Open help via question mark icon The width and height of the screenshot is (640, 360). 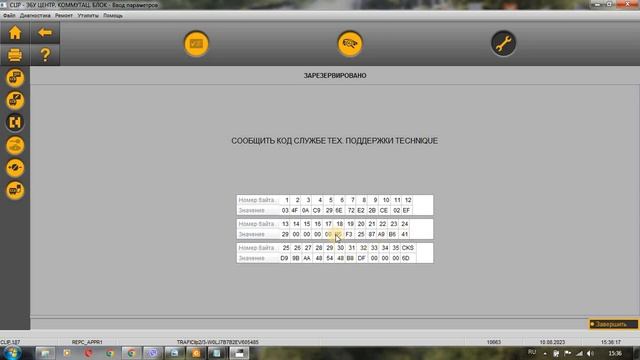45,55
